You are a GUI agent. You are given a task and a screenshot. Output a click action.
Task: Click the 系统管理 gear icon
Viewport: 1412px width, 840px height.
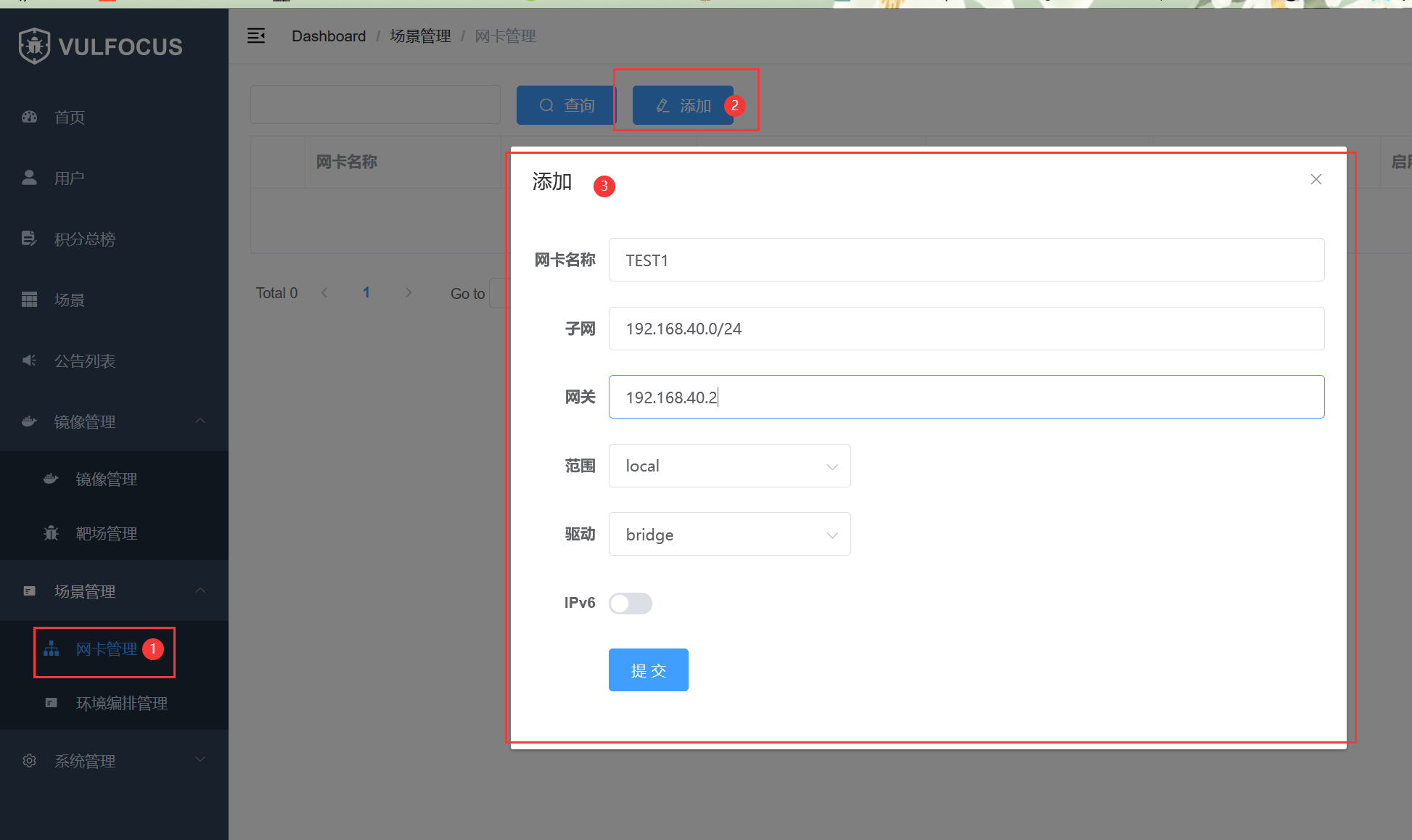[30, 761]
